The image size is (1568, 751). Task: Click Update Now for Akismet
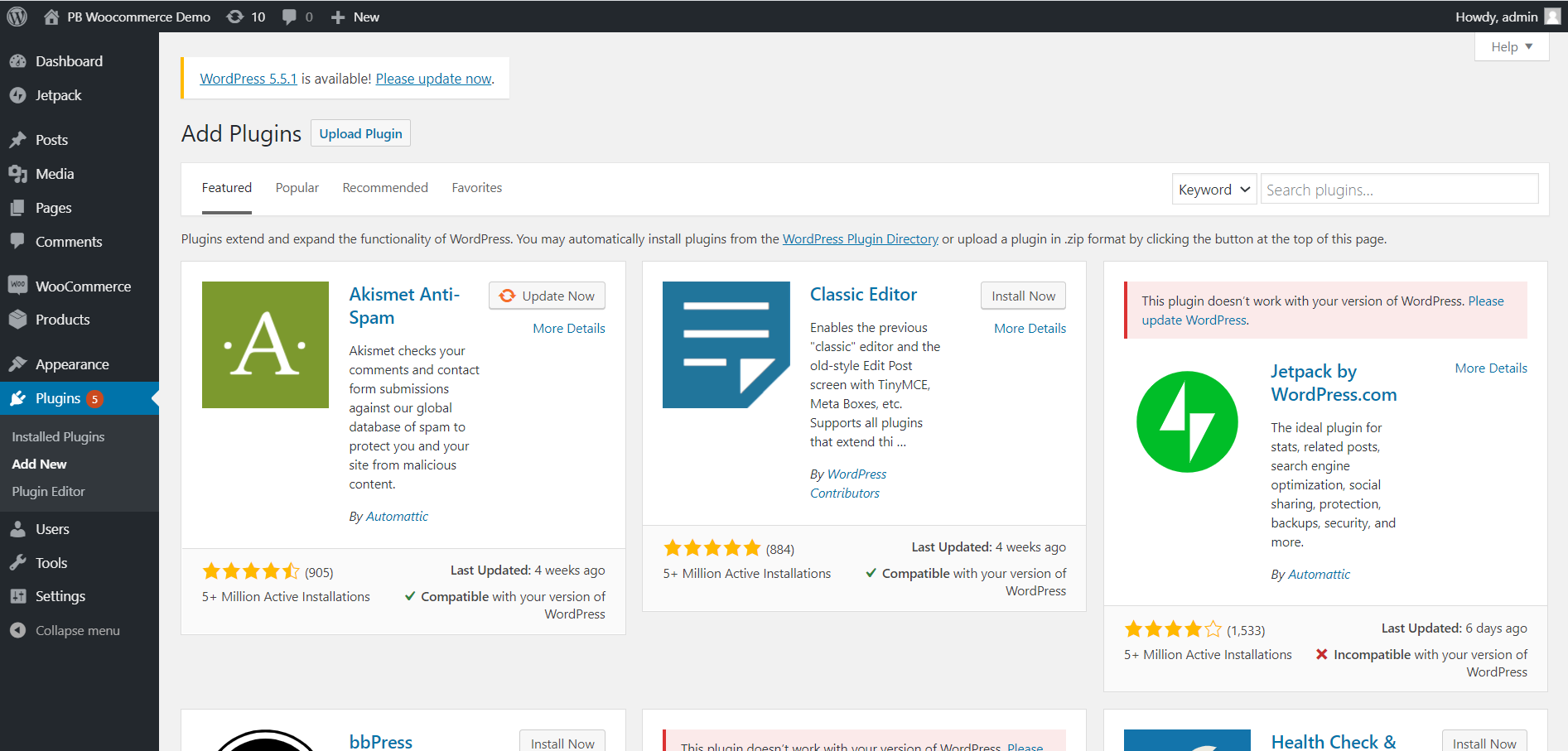[x=547, y=296]
